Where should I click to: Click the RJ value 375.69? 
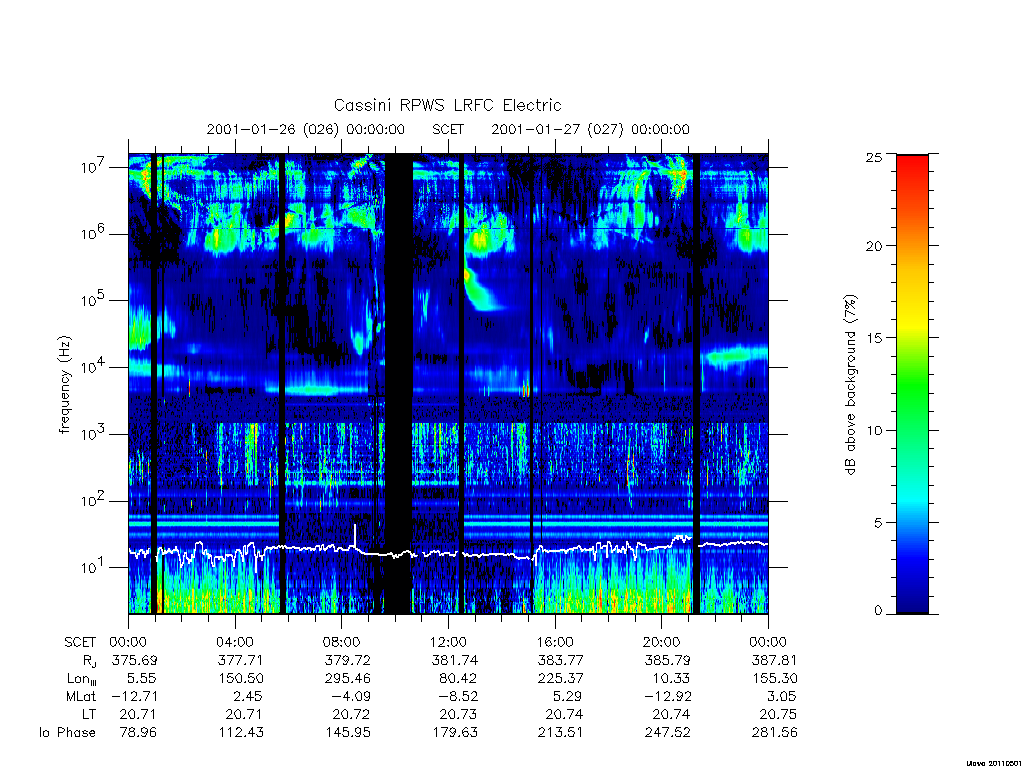135,660
